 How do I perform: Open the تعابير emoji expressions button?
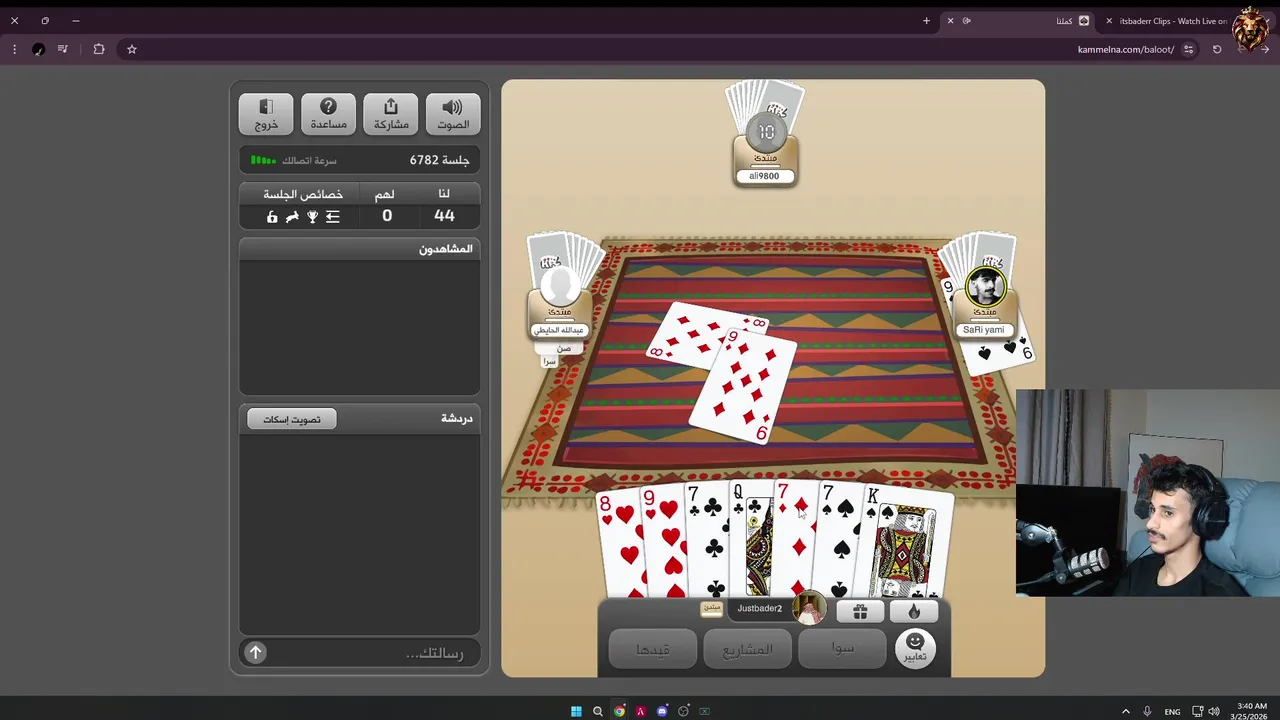pos(915,648)
